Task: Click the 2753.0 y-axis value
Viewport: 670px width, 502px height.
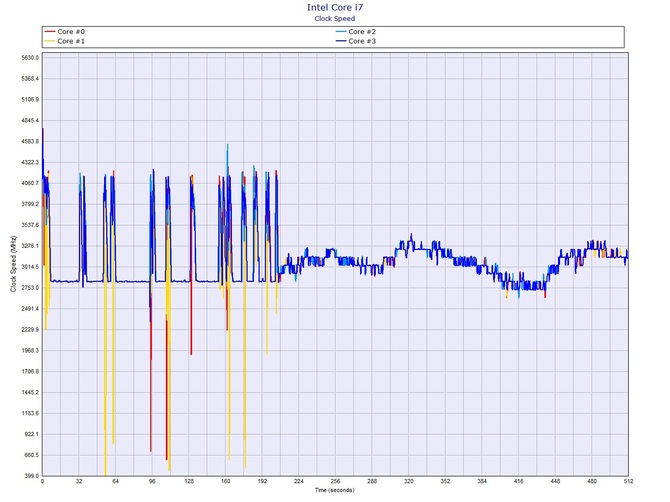Action: 30,288
